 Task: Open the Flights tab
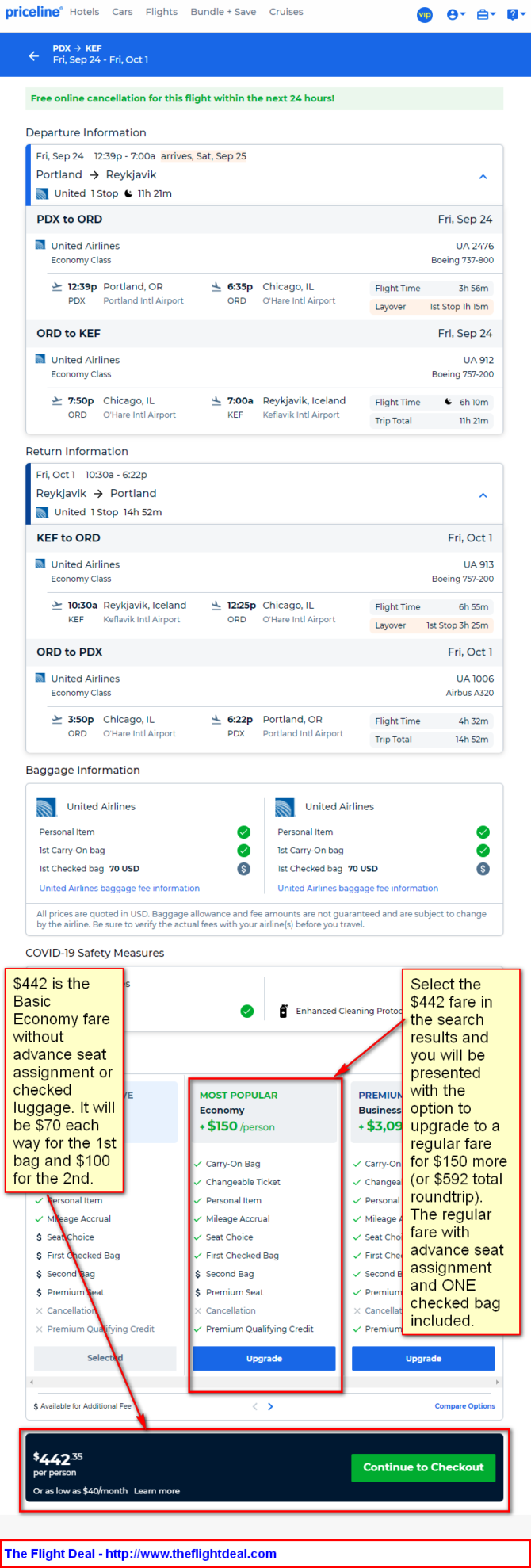(162, 12)
